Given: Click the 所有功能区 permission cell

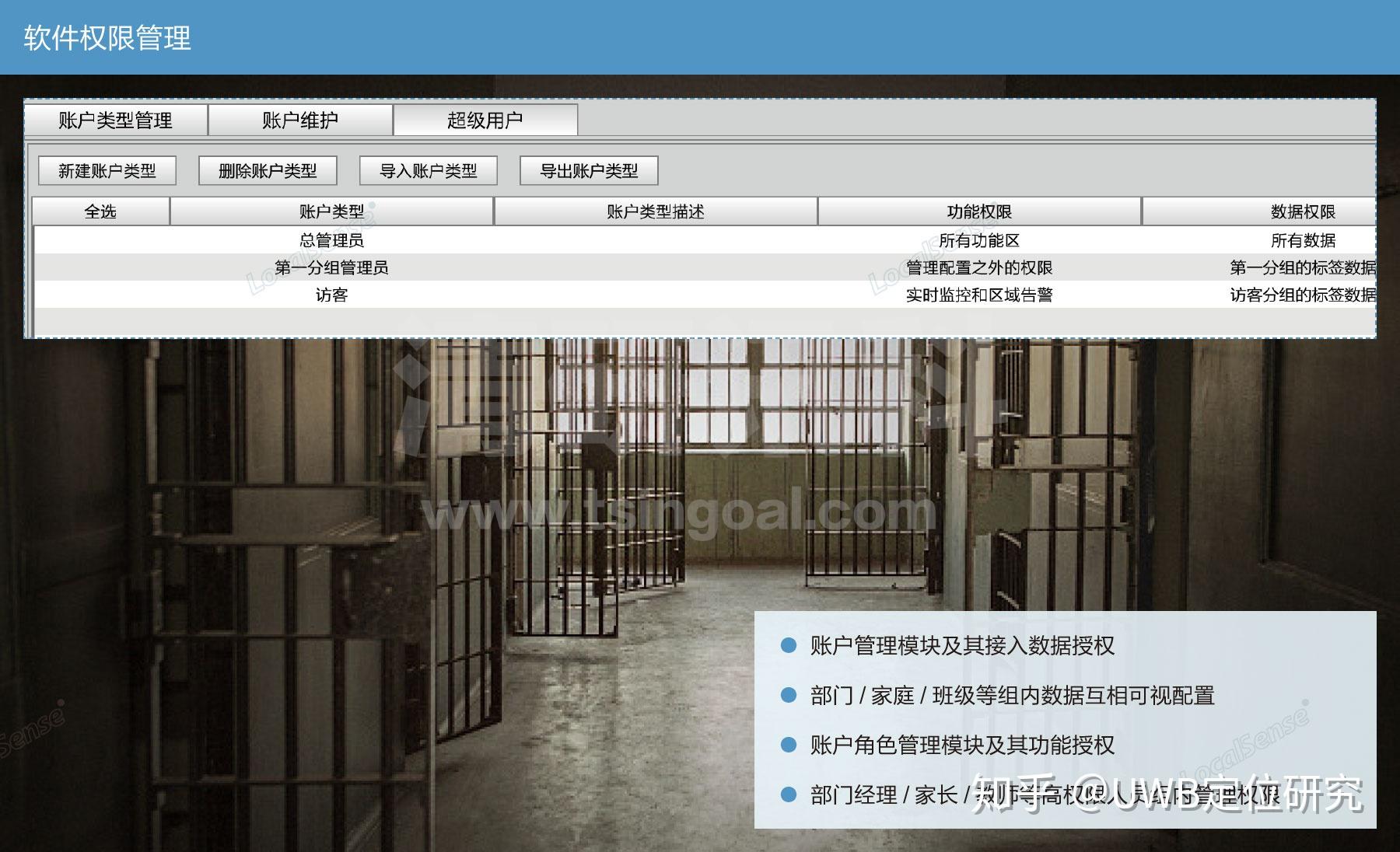Looking at the screenshot, I should click(979, 240).
